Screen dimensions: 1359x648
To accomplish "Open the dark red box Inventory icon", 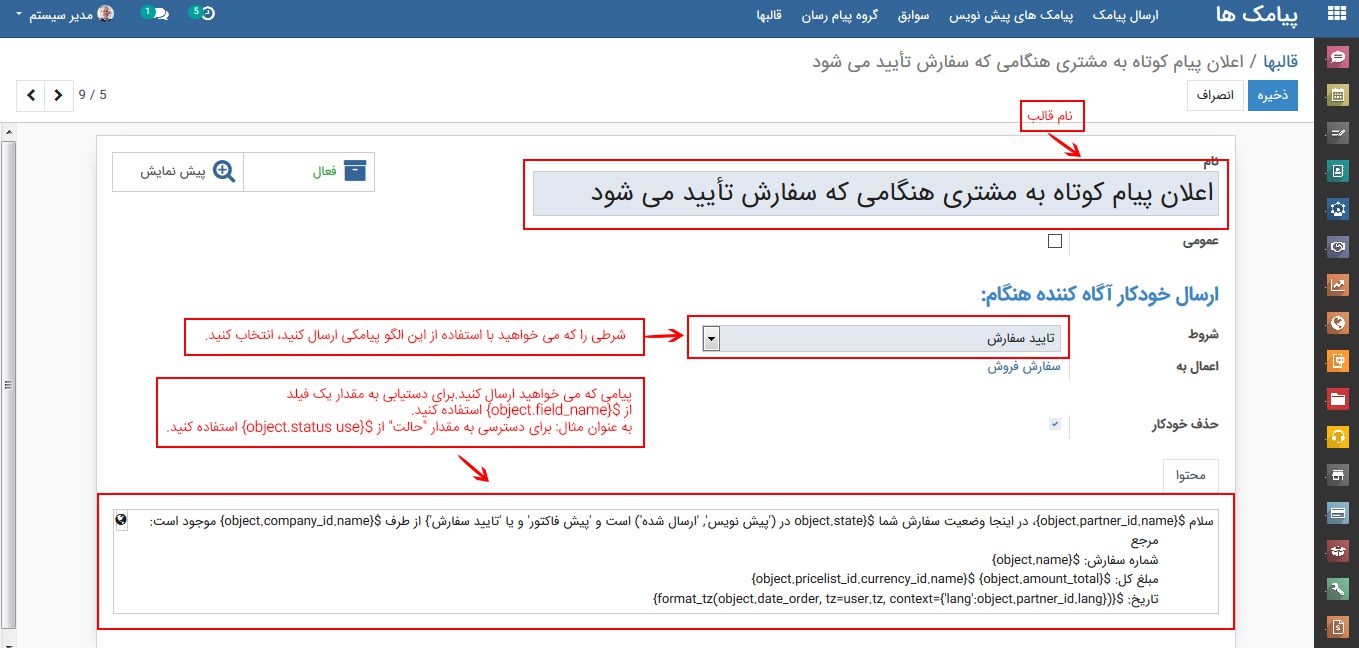I will point(1337,551).
